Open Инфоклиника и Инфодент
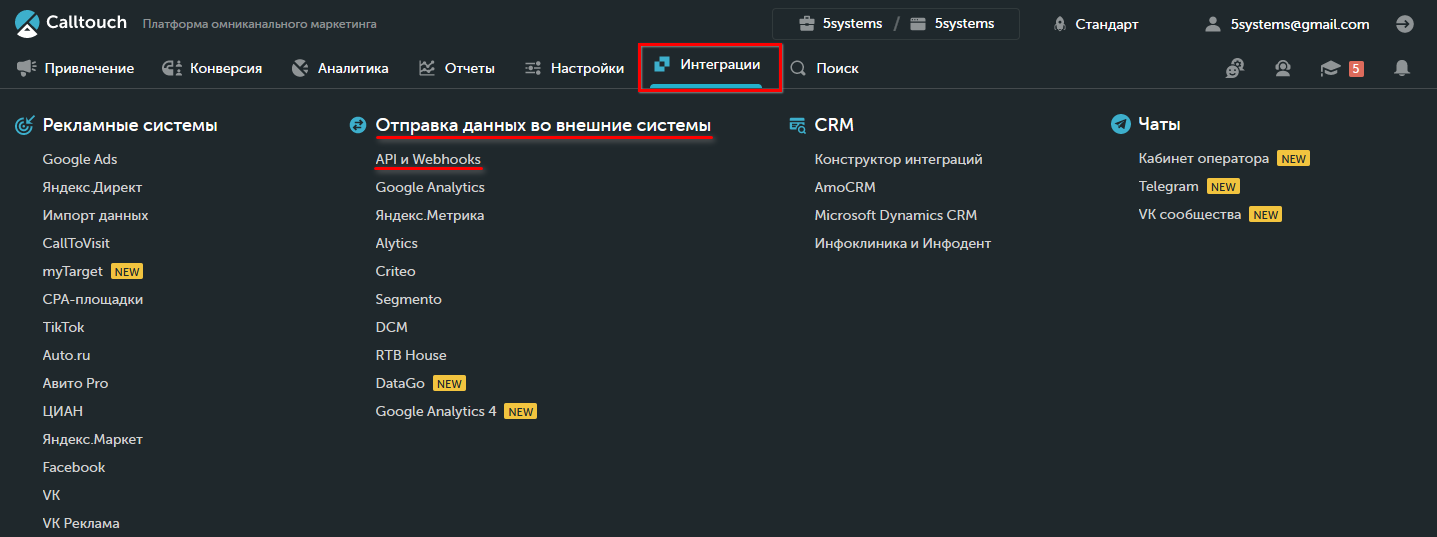The height and width of the screenshot is (537, 1437). 902,243
